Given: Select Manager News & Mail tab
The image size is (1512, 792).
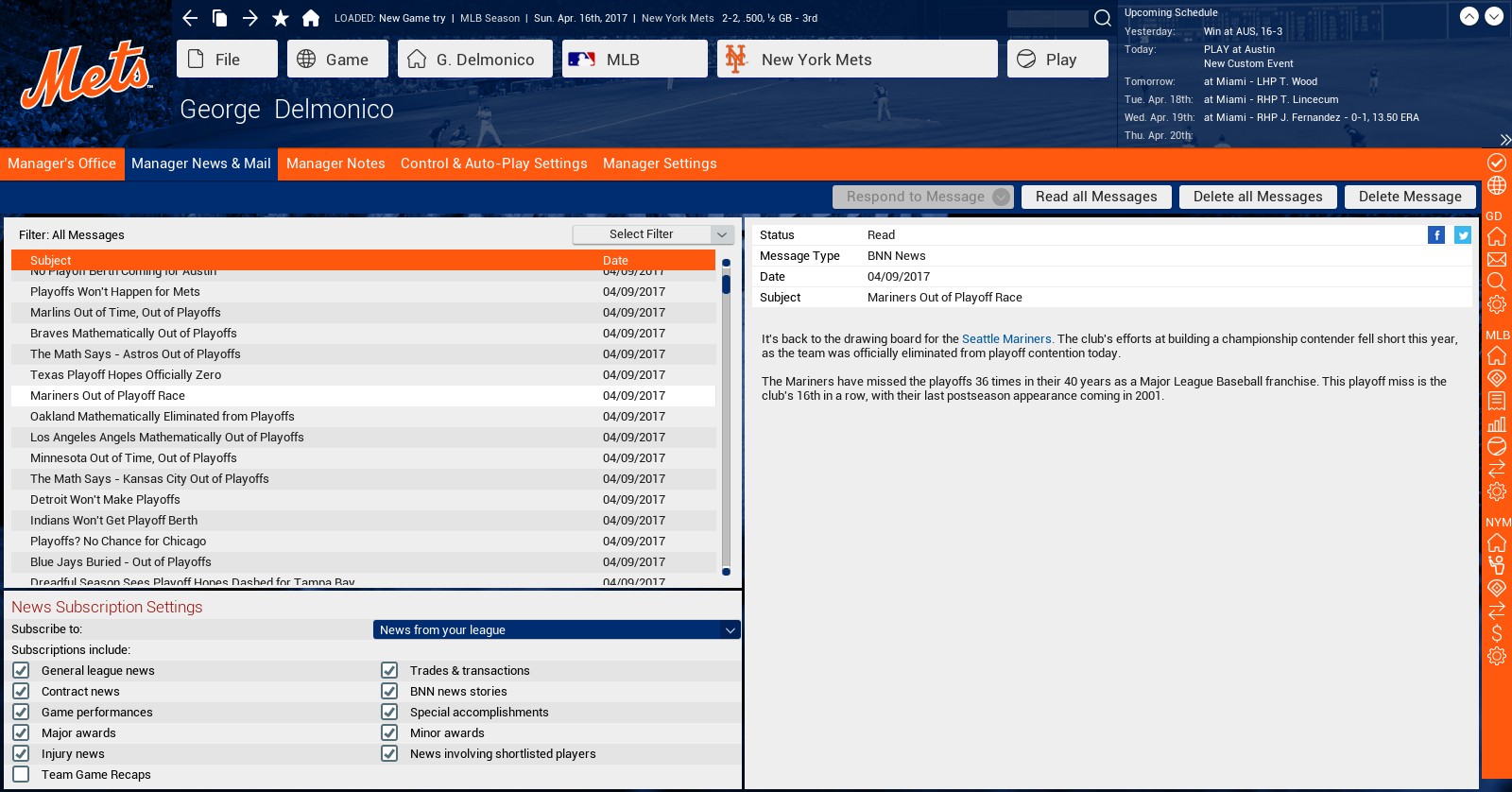Looking at the screenshot, I should [201, 164].
